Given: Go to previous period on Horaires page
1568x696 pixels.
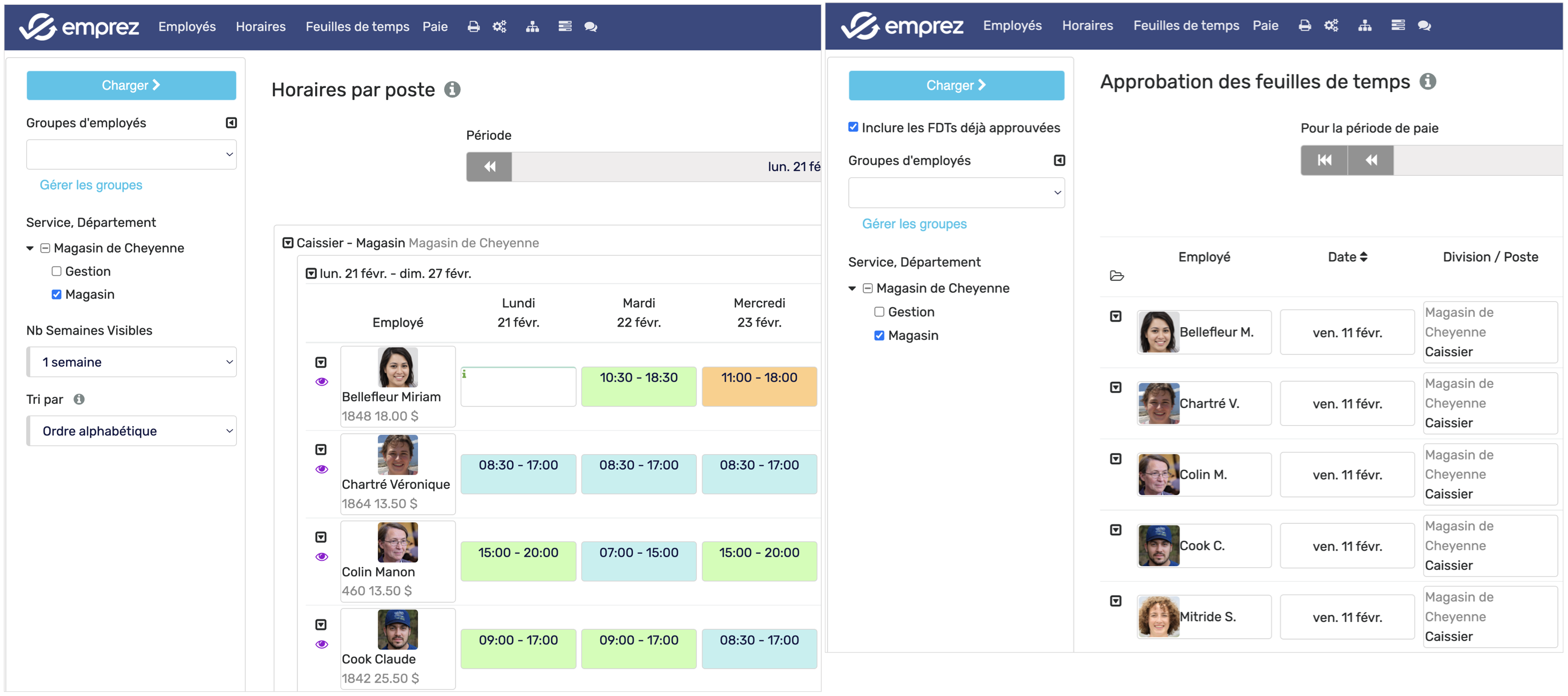Looking at the screenshot, I should [x=489, y=167].
